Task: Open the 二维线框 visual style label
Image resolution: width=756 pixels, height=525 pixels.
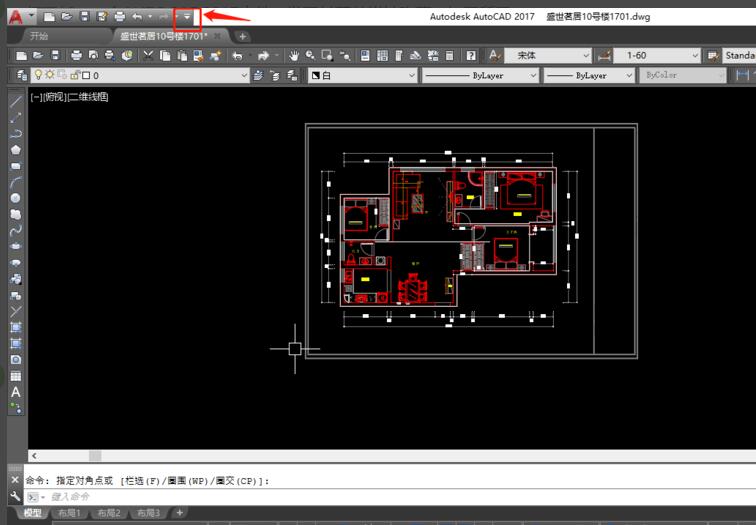Action: [x=88, y=97]
